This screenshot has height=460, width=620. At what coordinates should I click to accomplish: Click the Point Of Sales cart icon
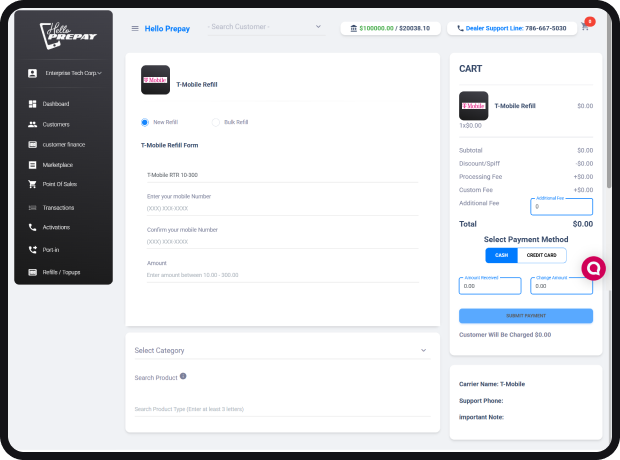pyautogui.click(x=32, y=184)
